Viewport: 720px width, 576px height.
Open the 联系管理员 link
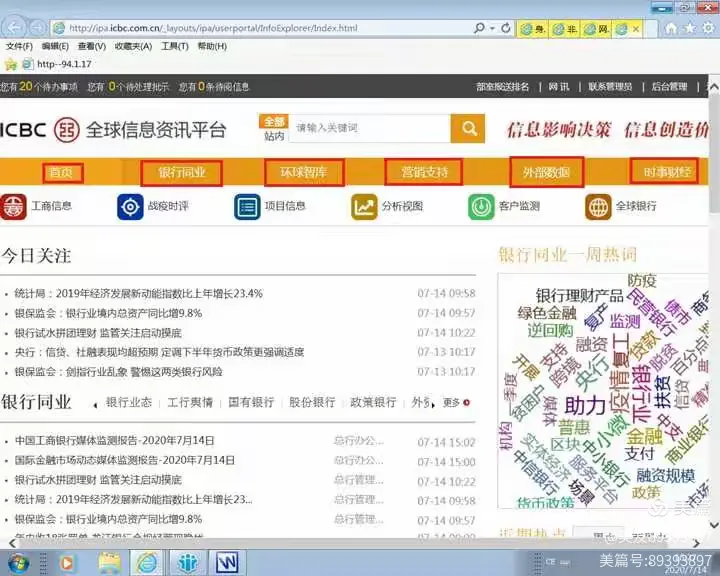pos(610,87)
